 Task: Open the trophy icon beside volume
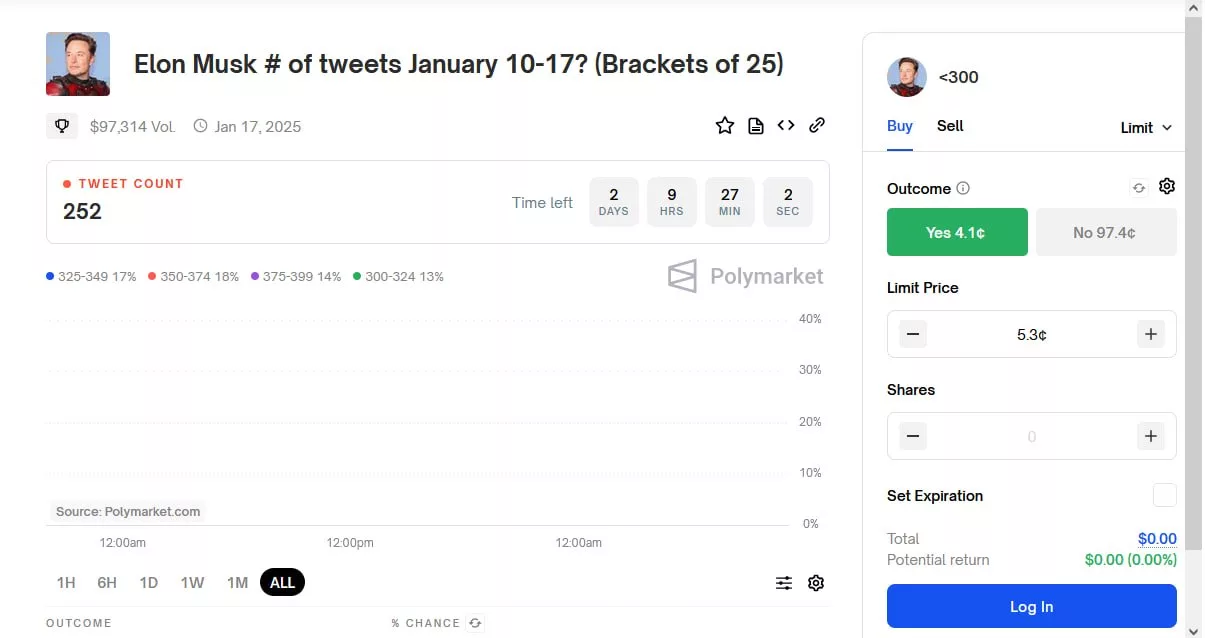click(x=62, y=126)
